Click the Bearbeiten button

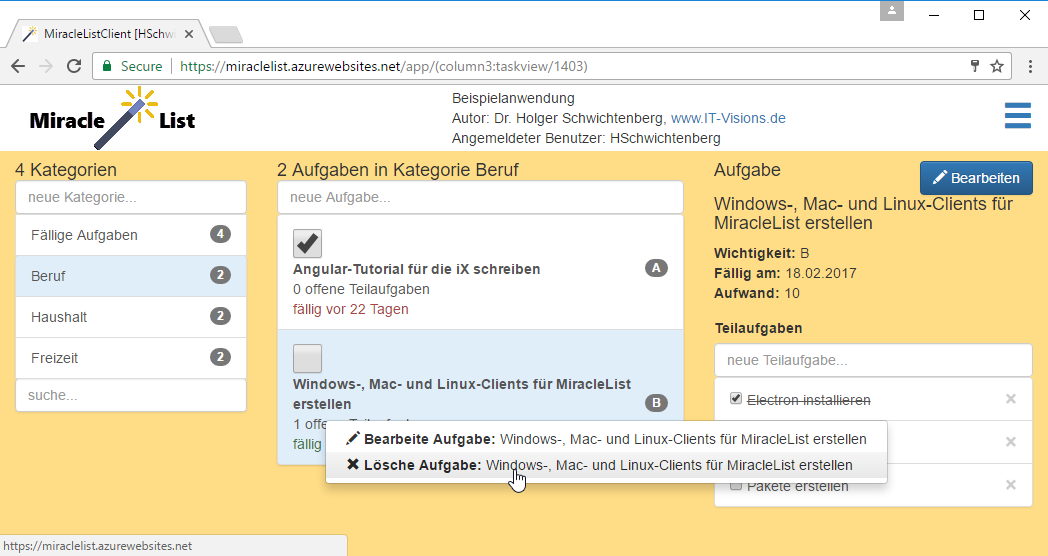[x=976, y=178]
